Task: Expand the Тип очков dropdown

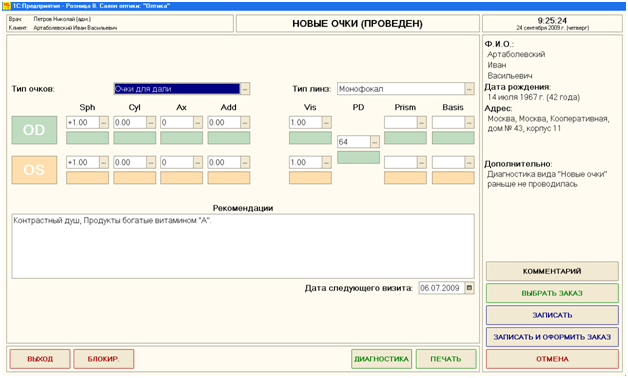Action: pyautogui.click(x=245, y=88)
